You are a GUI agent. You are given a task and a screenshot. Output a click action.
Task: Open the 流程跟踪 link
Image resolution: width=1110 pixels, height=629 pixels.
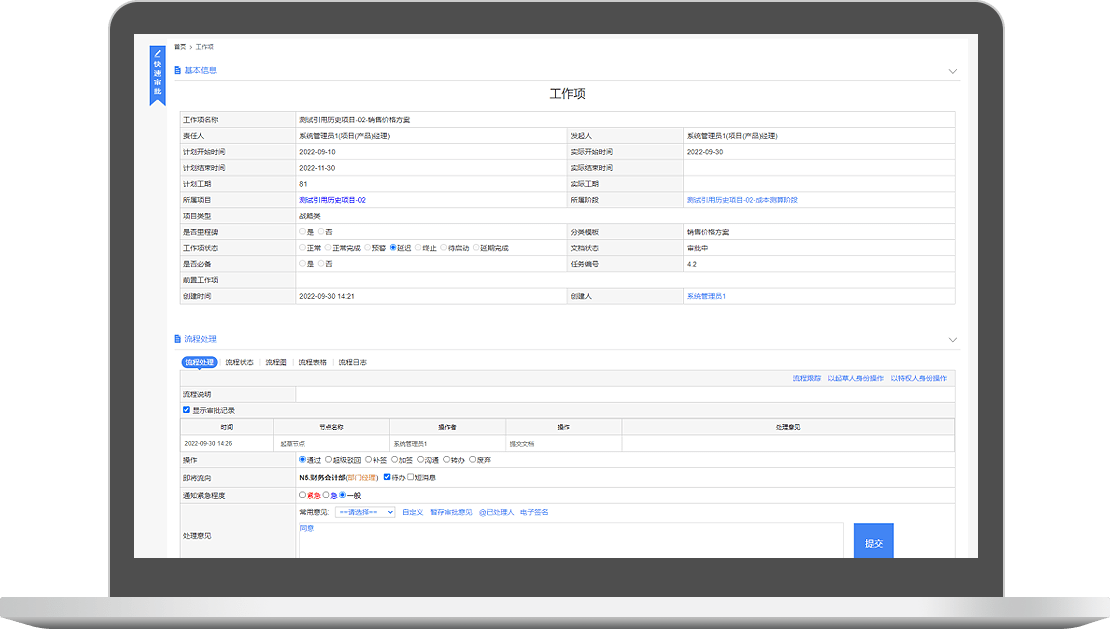click(806, 379)
